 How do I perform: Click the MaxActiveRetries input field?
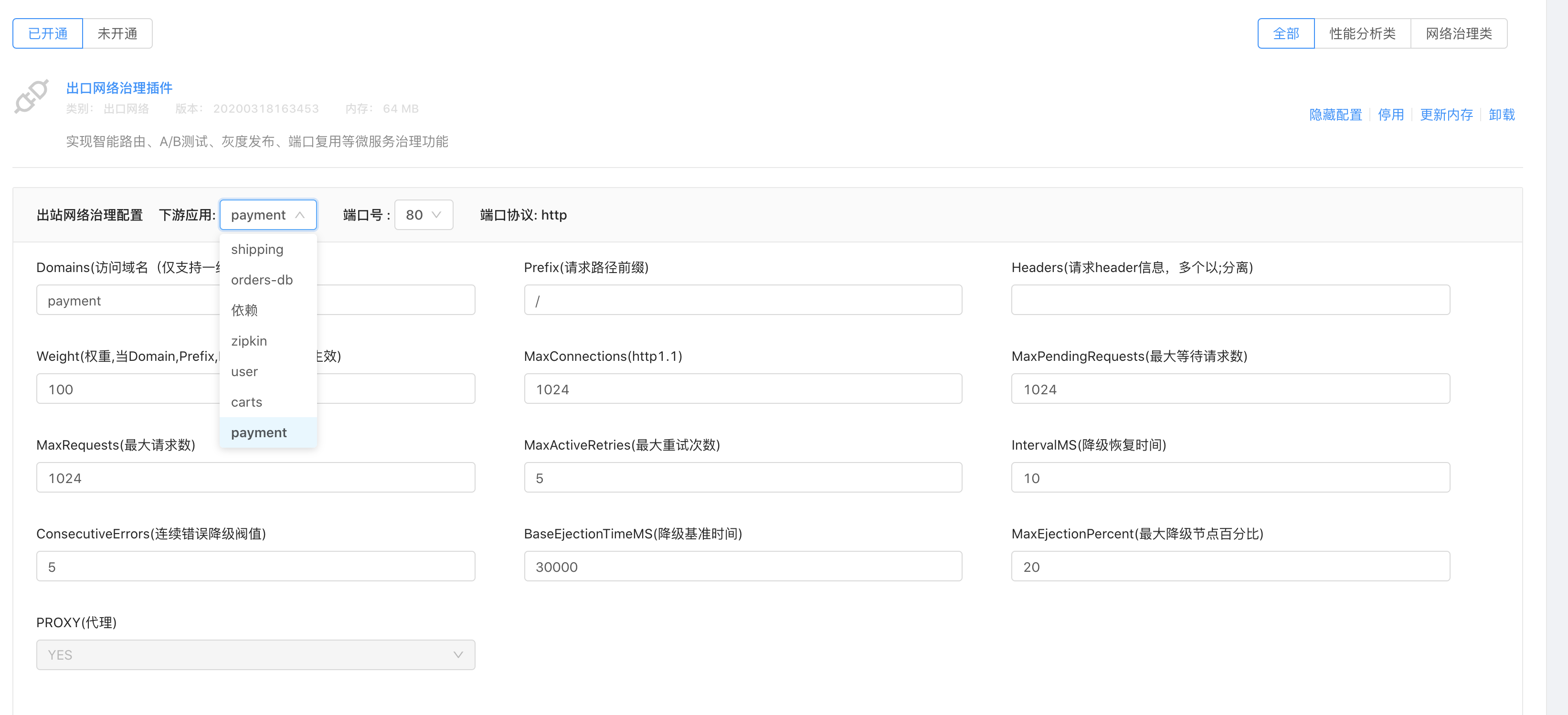tap(742, 478)
